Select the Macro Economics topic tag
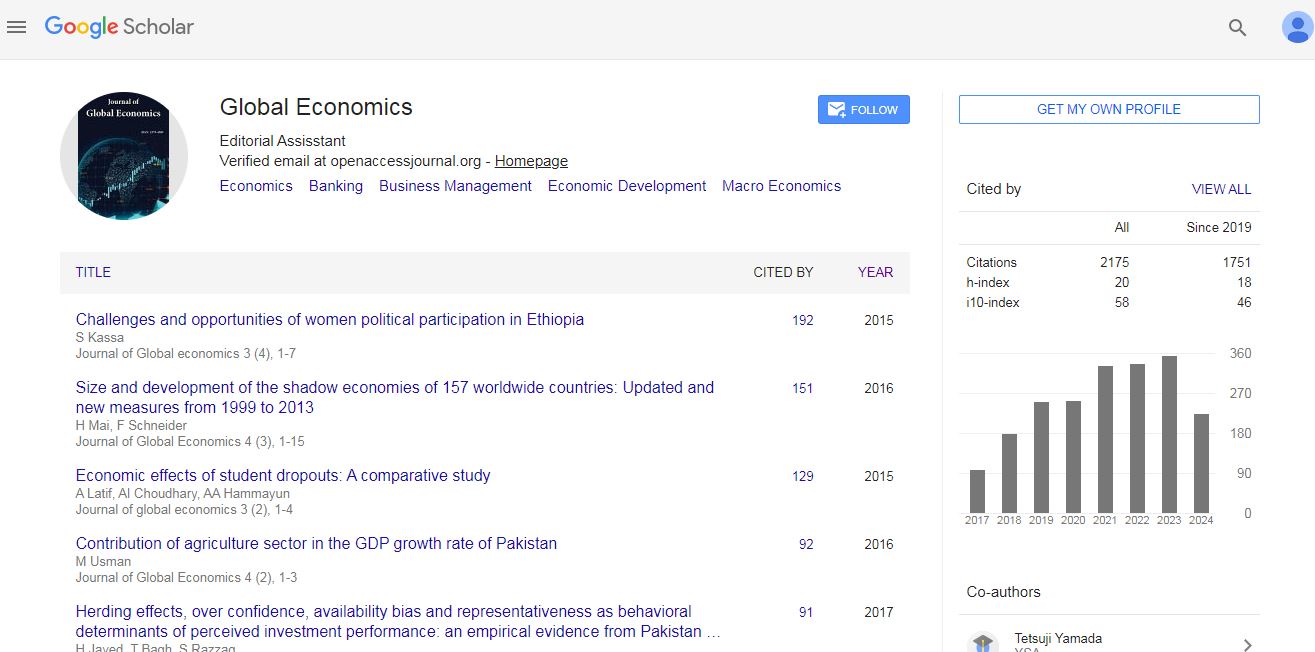The image size is (1315, 652). tap(781, 186)
